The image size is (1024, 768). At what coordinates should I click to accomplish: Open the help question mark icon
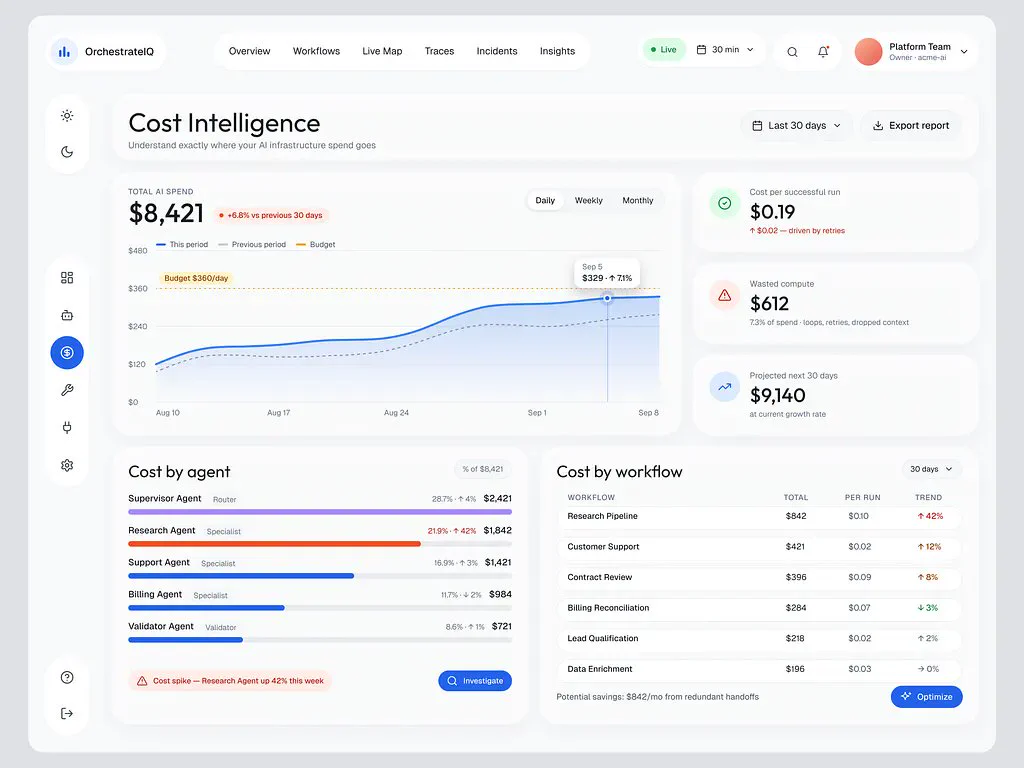click(67, 677)
